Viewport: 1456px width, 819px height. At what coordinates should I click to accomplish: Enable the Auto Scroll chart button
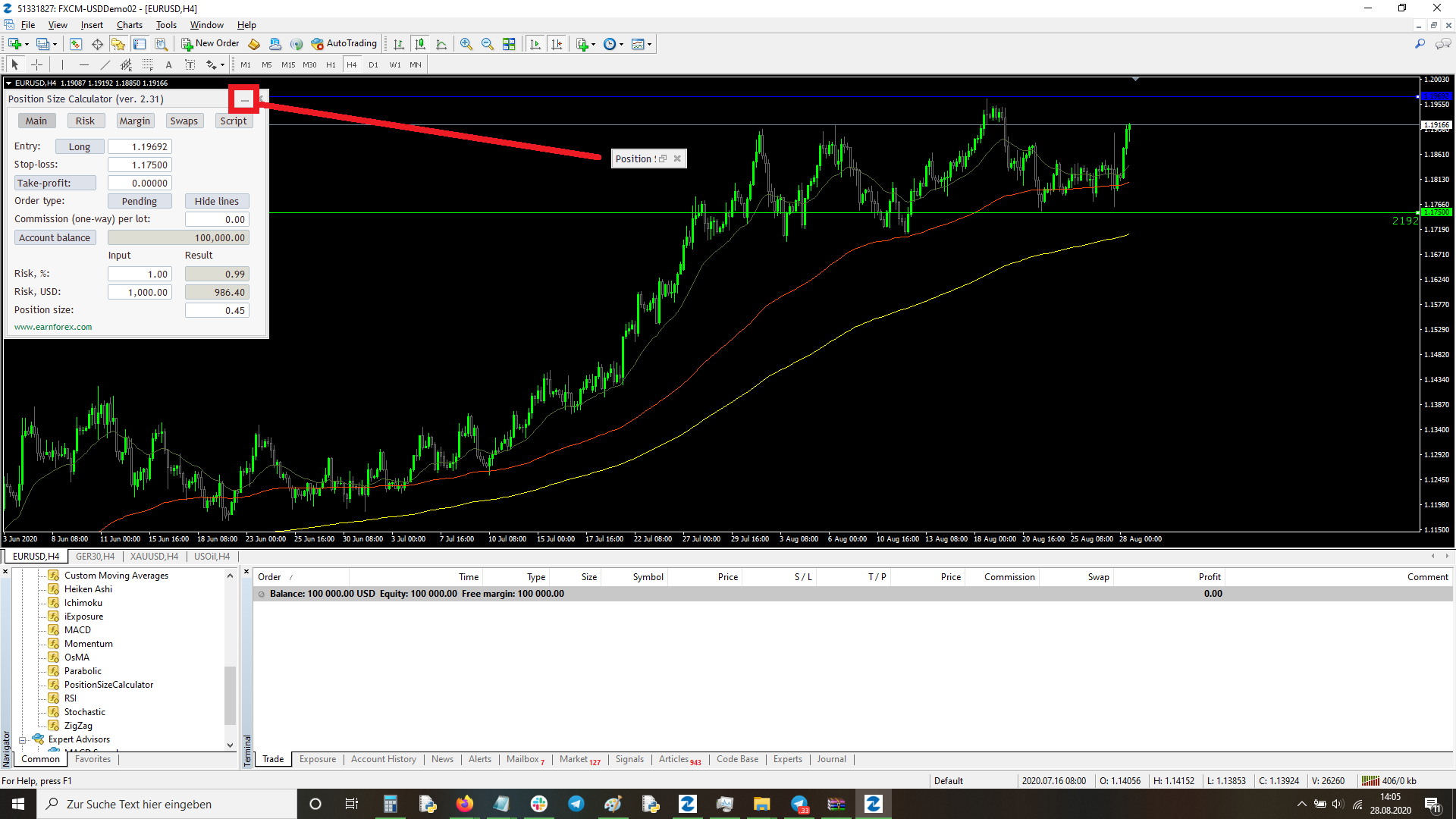[x=535, y=44]
